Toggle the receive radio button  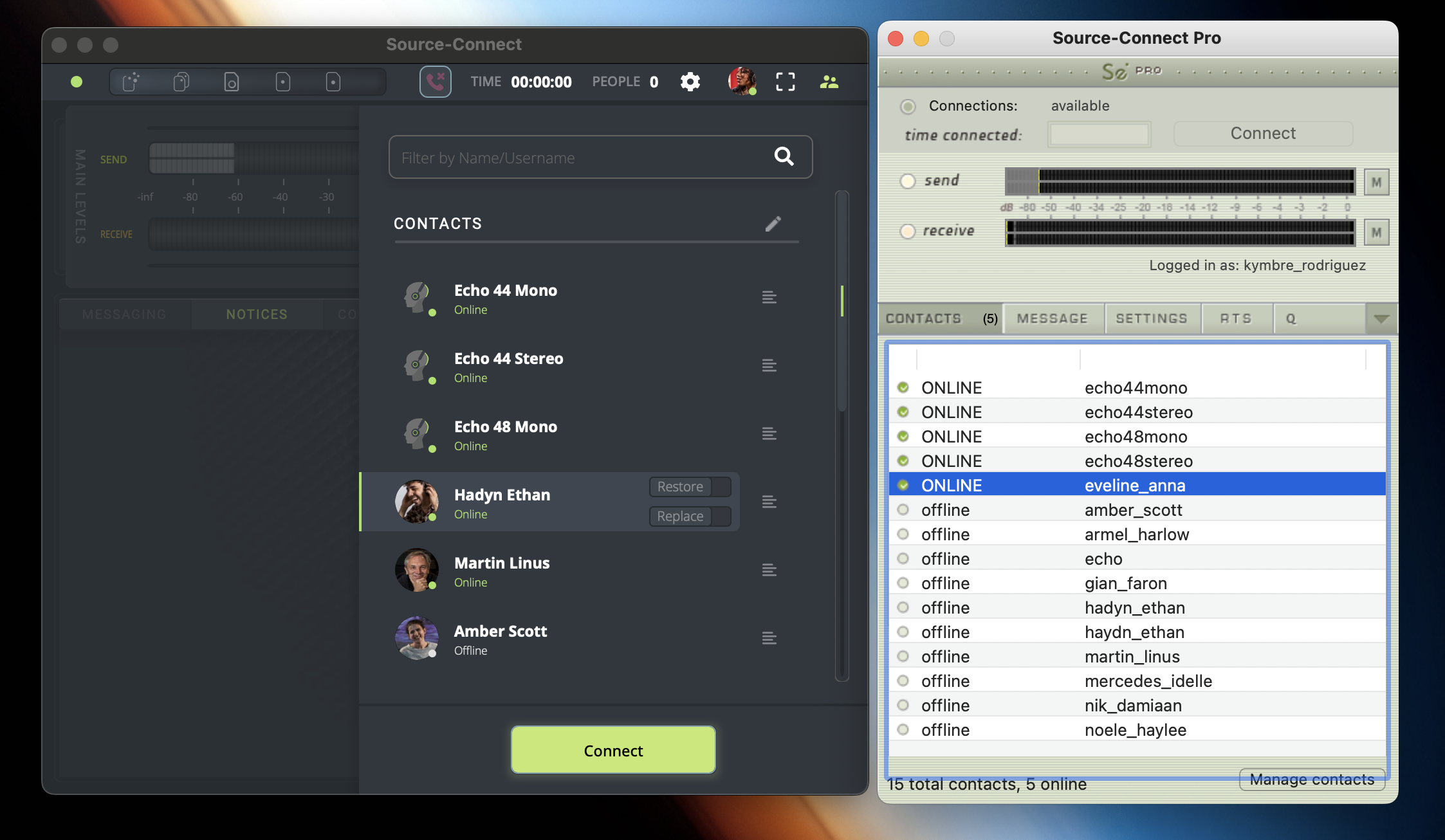[x=908, y=231]
